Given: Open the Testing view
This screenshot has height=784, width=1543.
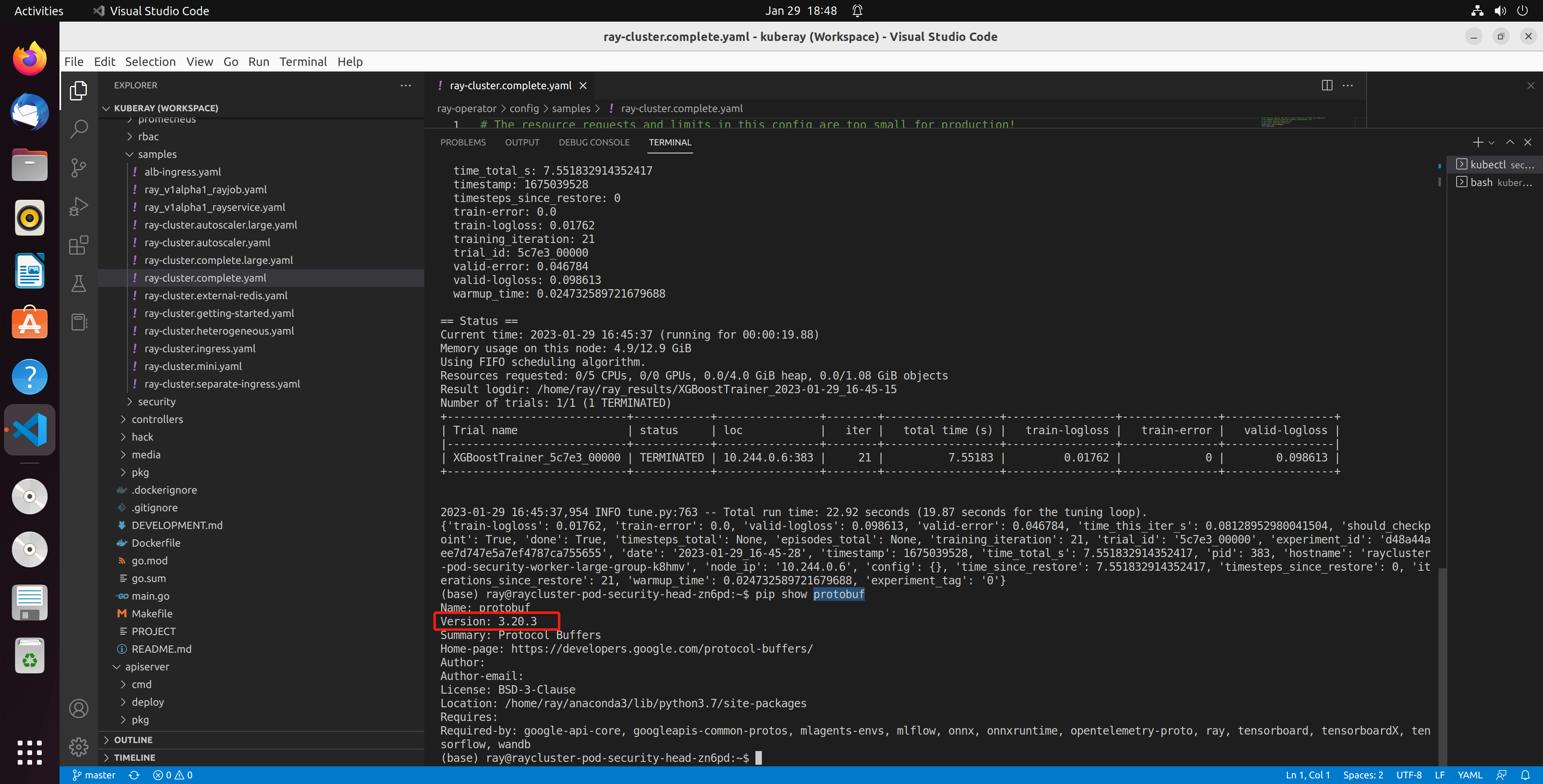Looking at the screenshot, I should point(78,284).
